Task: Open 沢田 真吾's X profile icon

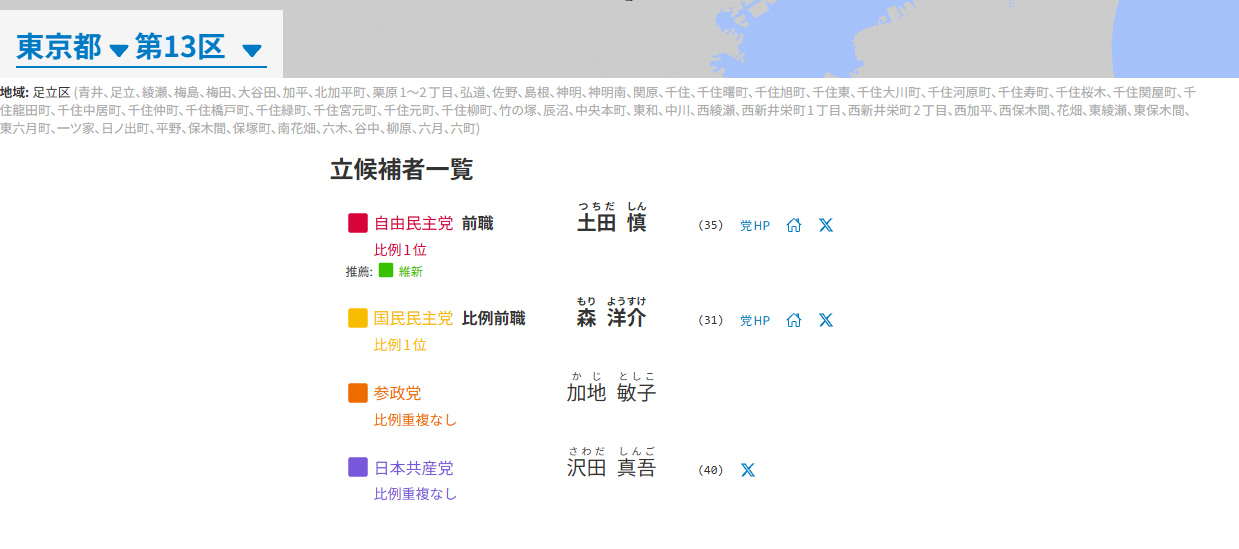Action: 748,470
